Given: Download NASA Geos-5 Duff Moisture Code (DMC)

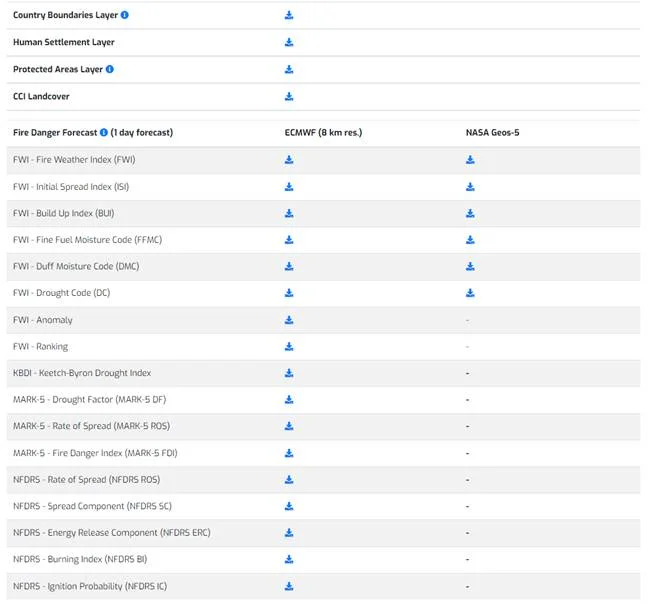Looking at the screenshot, I should click(x=470, y=266).
